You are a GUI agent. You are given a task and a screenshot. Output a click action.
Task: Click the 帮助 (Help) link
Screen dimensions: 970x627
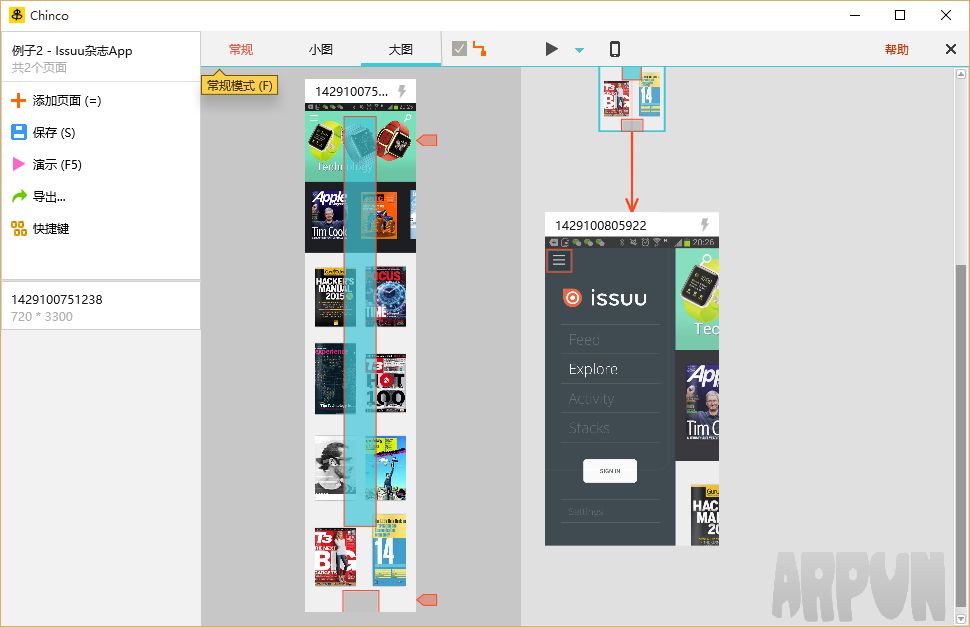pyautogui.click(x=896, y=49)
